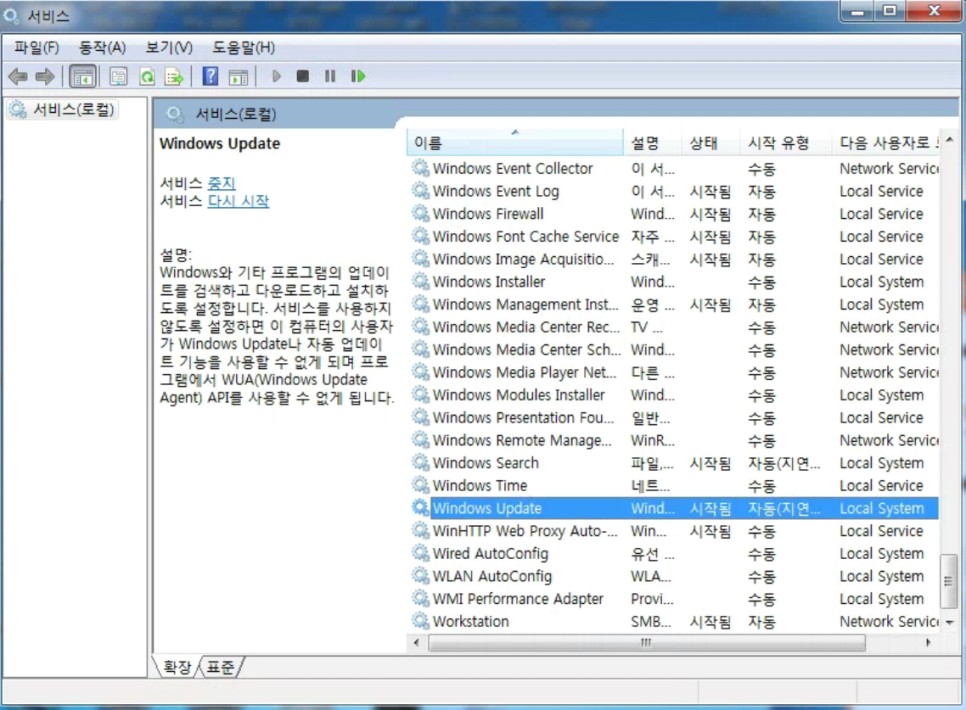Select the Windows Event Collector gear icon

tap(421, 168)
